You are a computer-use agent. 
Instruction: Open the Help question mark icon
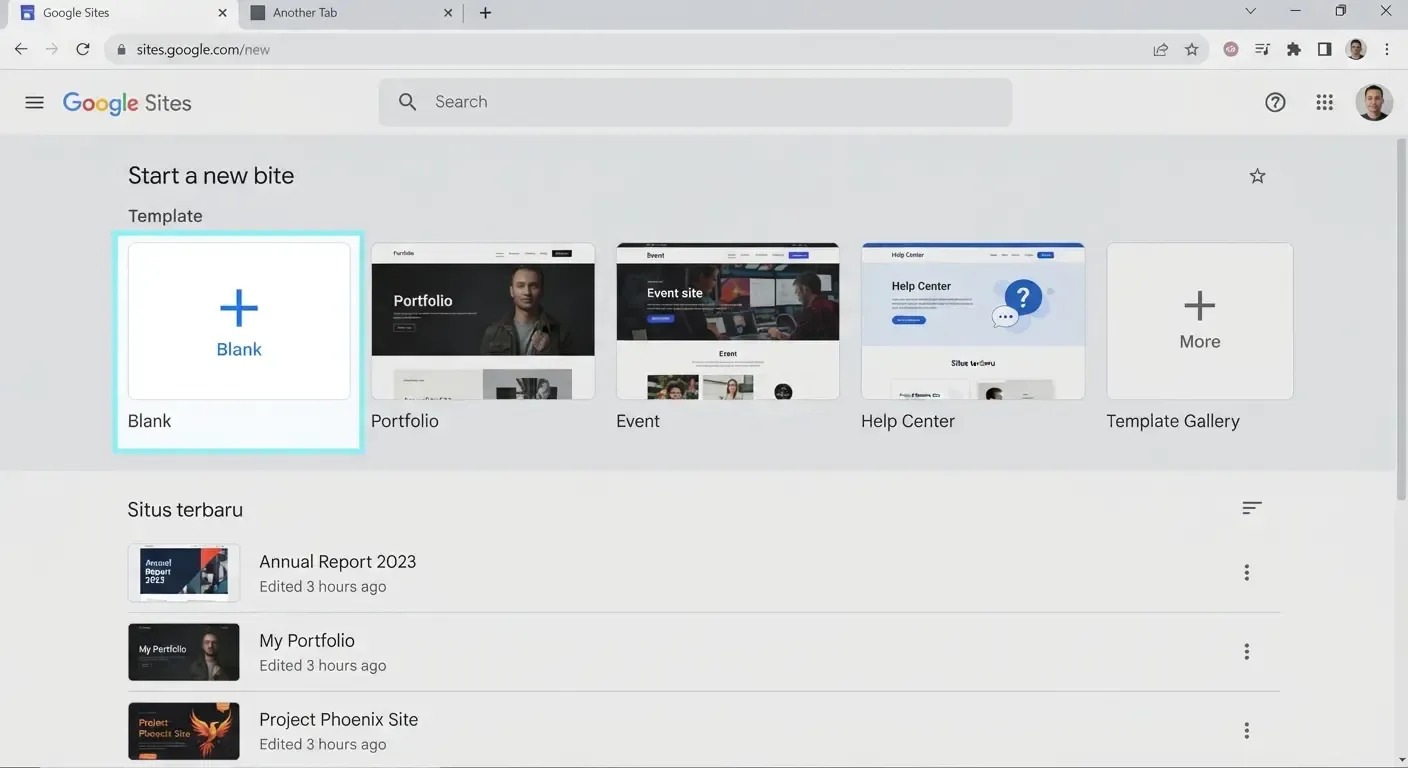(1275, 102)
